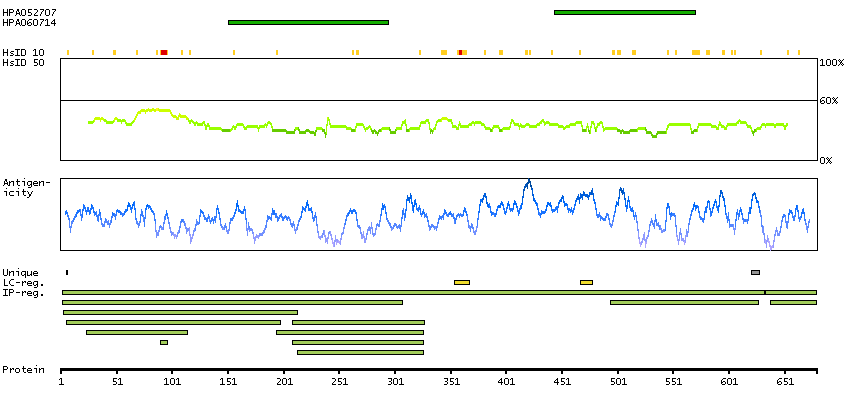Select the yellow LC-reg. bar near position 472
The width and height of the screenshot is (850, 410).
click(x=586, y=282)
